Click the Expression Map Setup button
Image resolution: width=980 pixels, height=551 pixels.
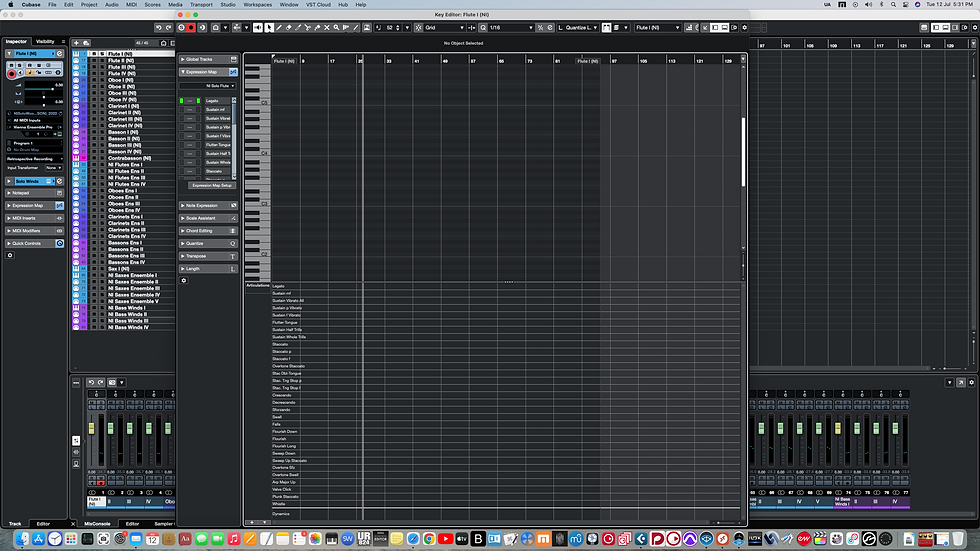[212, 186]
